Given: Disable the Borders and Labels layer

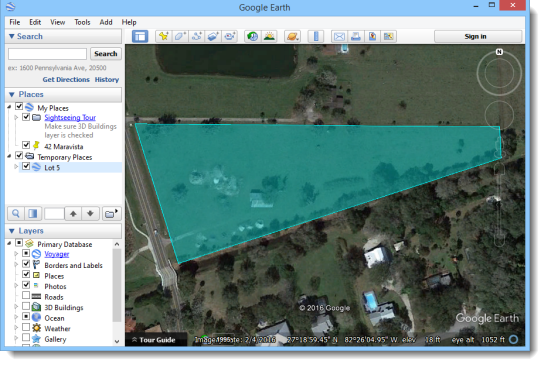Looking at the screenshot, I should tap(26, 264).
